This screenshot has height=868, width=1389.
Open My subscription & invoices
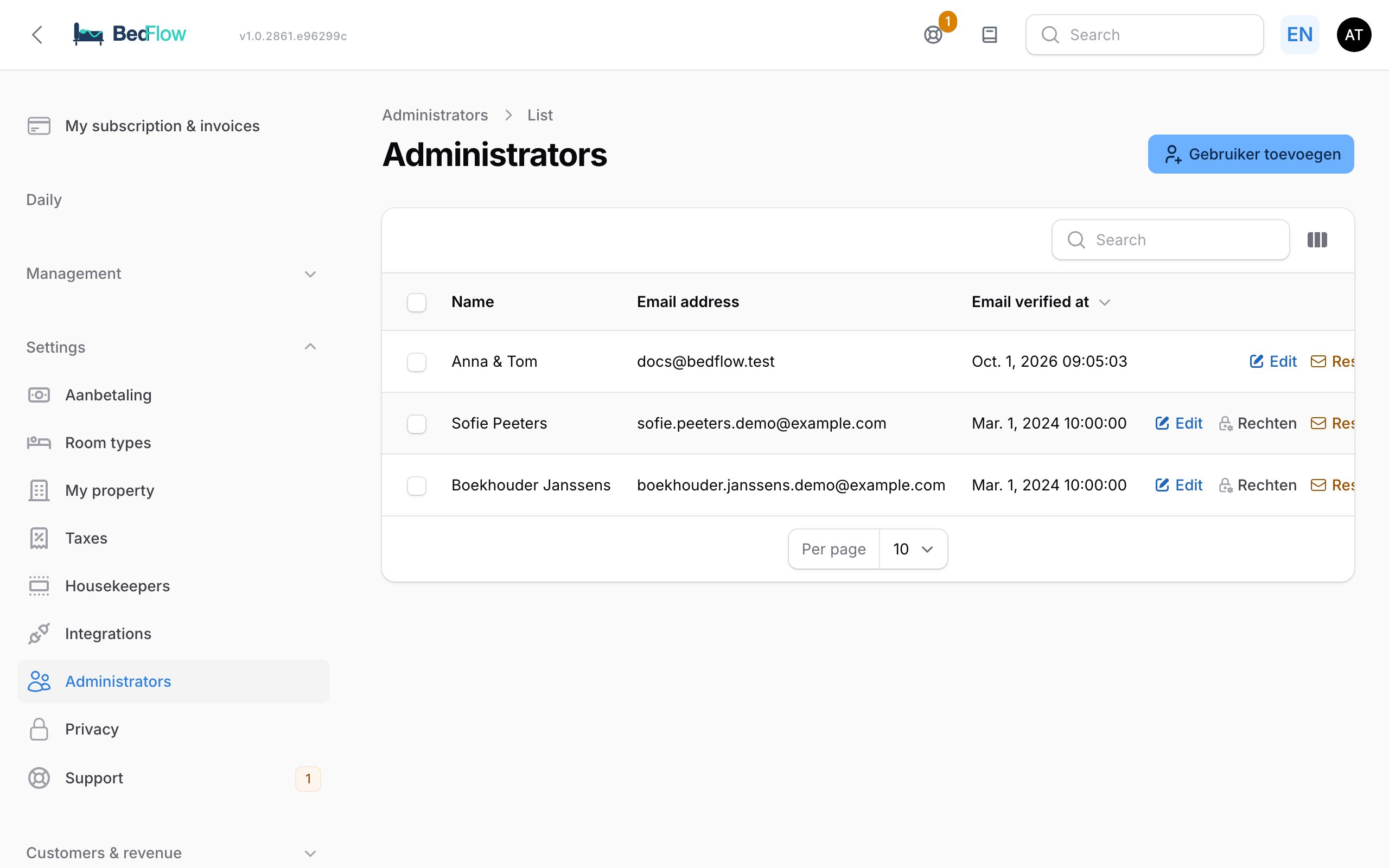[x=173, y=126]
